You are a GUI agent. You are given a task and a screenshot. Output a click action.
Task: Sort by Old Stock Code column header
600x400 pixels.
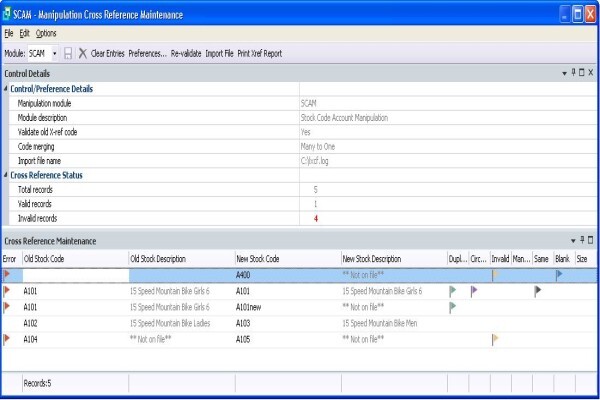point(76,259)
